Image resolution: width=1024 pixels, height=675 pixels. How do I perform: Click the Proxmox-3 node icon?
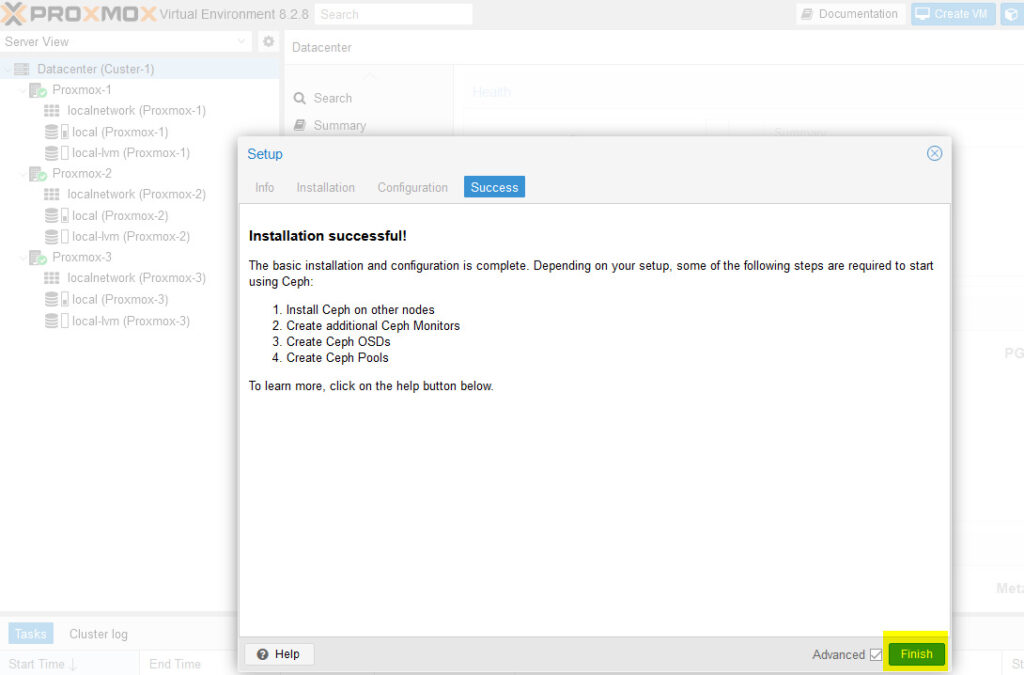coord(38,257)
